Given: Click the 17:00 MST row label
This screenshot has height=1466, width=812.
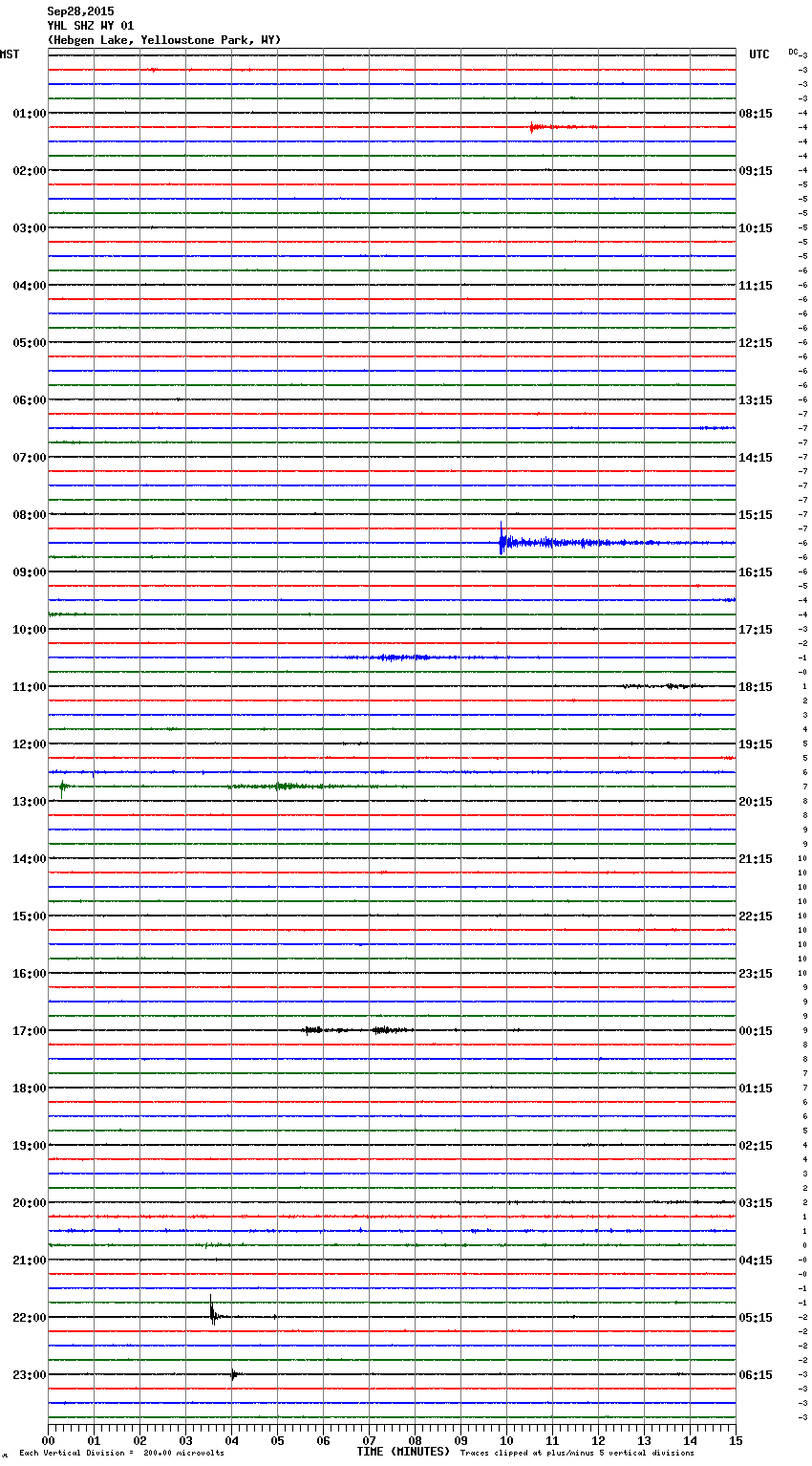Looking at the screenshot, I should [30, 1031].
